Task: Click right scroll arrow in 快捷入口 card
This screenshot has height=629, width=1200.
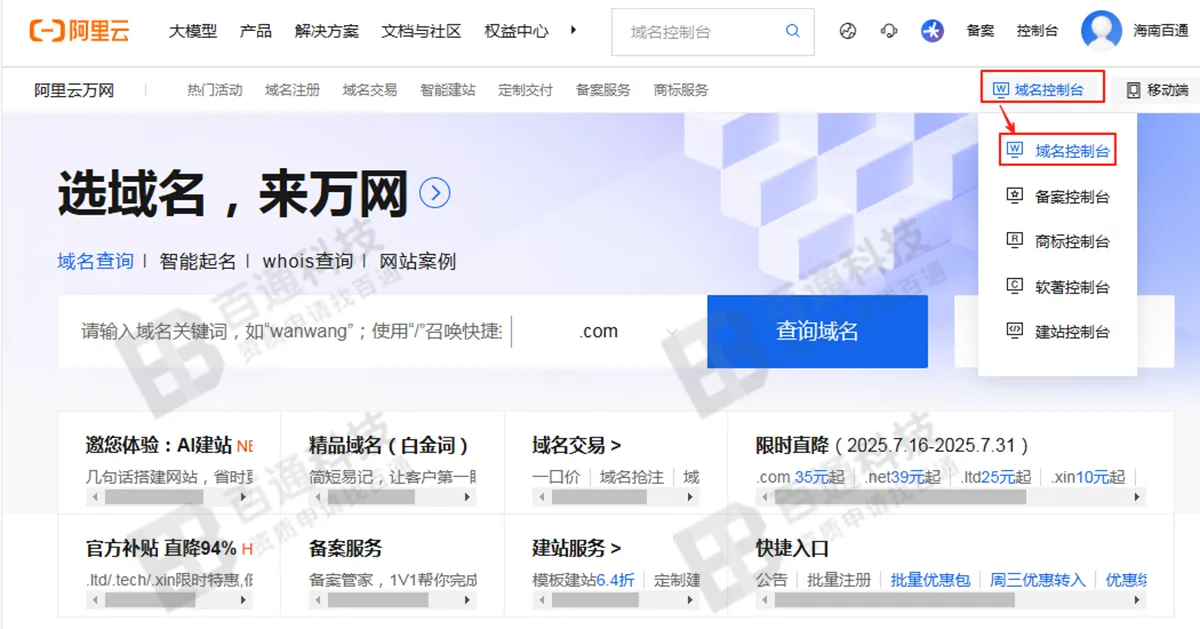Action: point(1138,600)
